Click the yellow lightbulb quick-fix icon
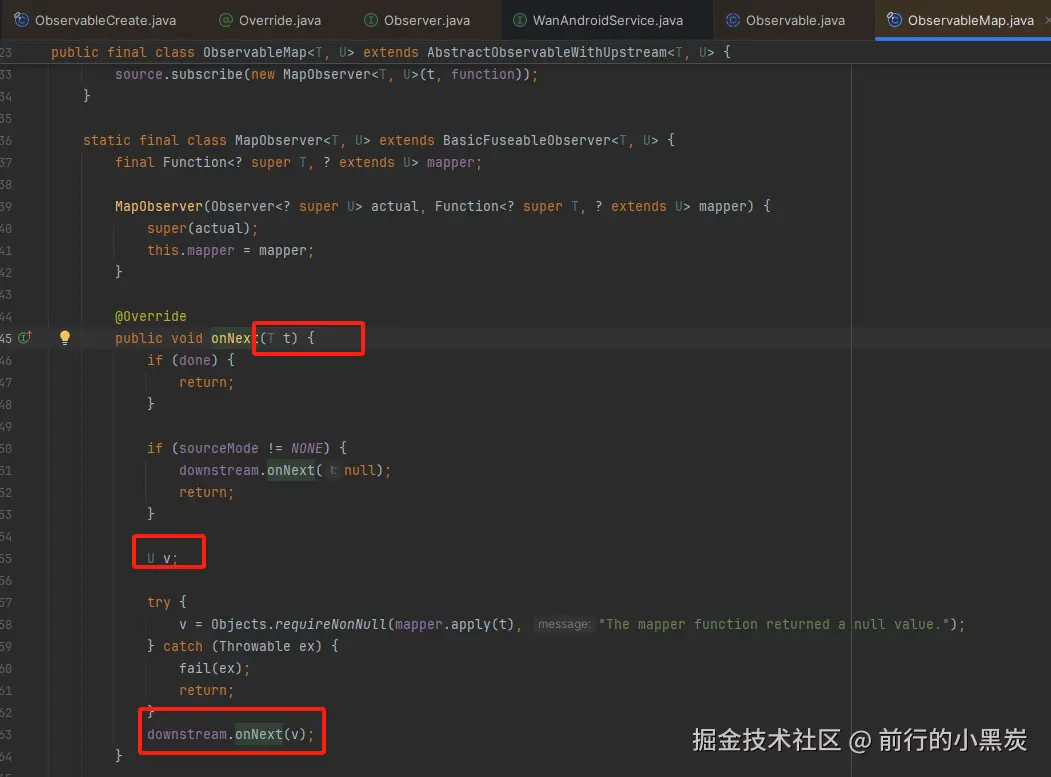The image size is (1051, 777). click(x=65, y=338)
